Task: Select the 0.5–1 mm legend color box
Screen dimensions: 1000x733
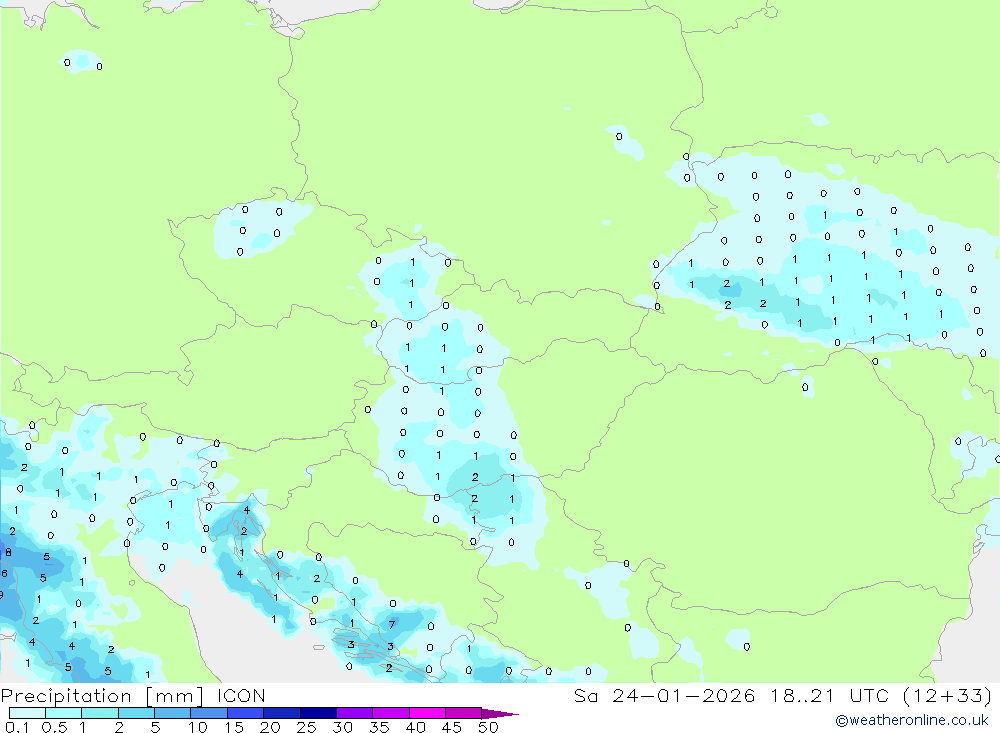Action: point(63,713)
